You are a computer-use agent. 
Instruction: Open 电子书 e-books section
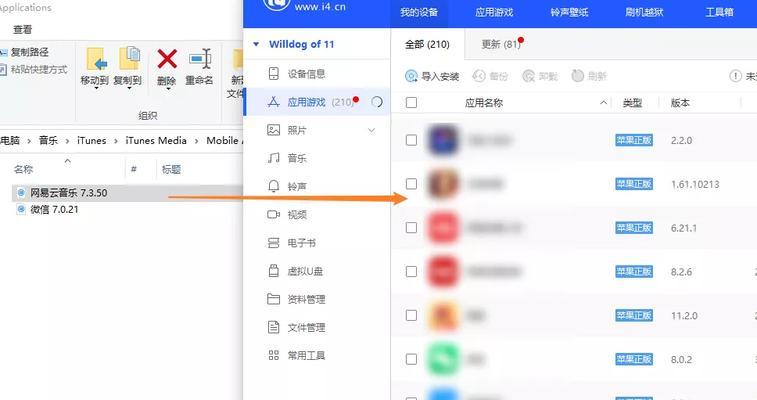[301, 243]
